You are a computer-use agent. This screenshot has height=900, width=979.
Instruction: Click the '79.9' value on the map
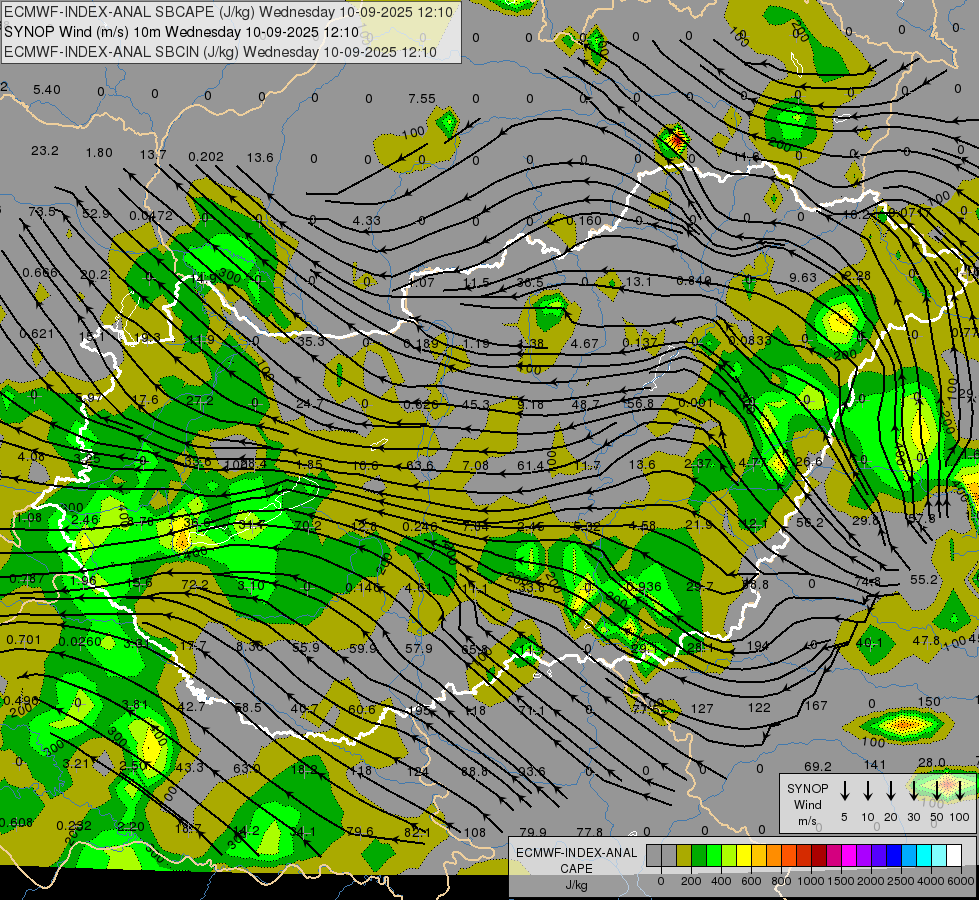(x=533, y=833)
